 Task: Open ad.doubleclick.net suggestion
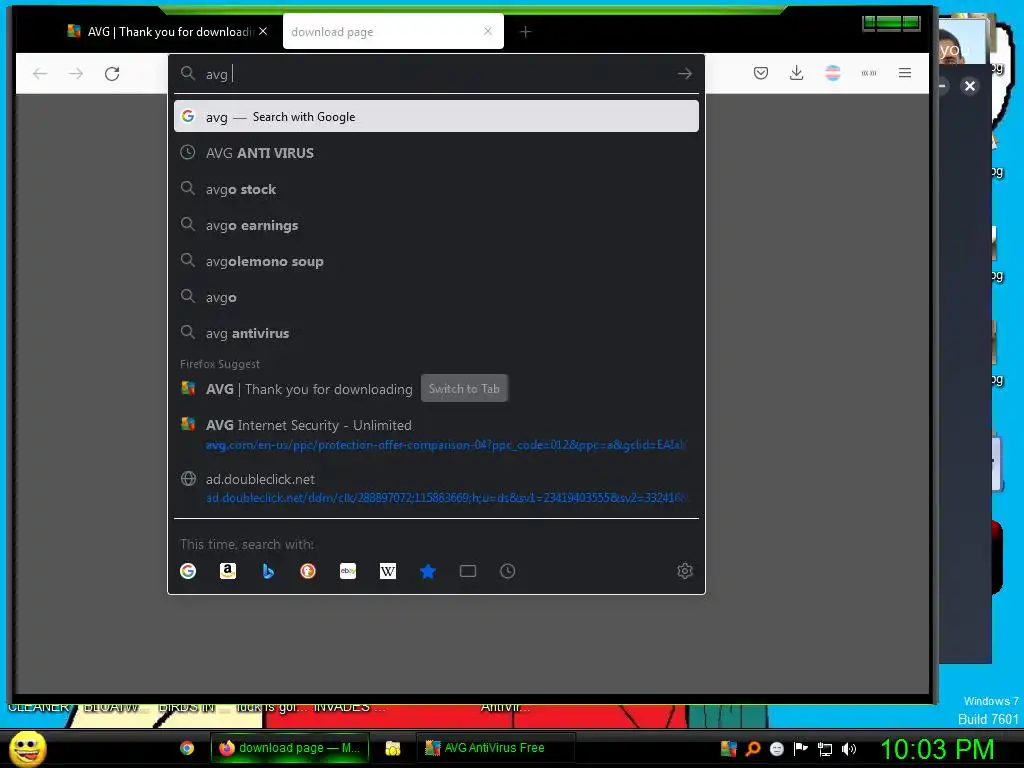(x=436, y=488)
